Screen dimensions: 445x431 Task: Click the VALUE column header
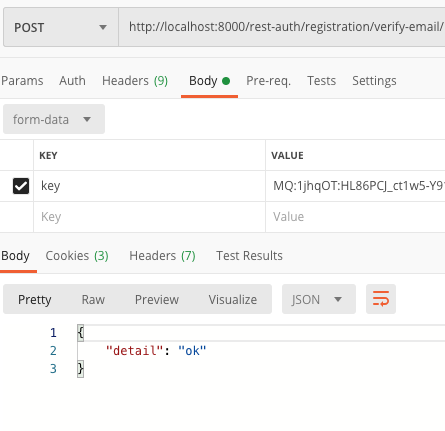(287, 156)
